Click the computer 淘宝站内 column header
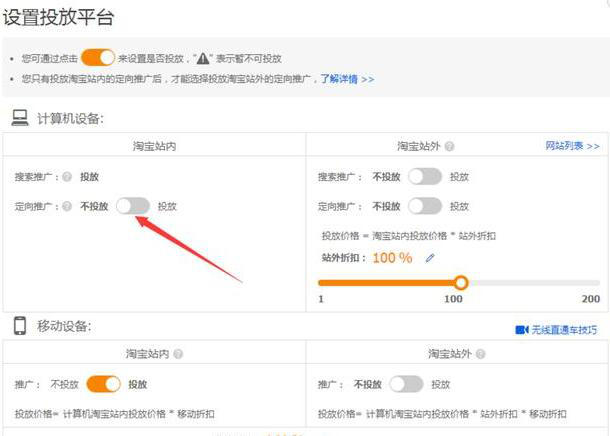610x436 pixels. click(x=154, y=146)
